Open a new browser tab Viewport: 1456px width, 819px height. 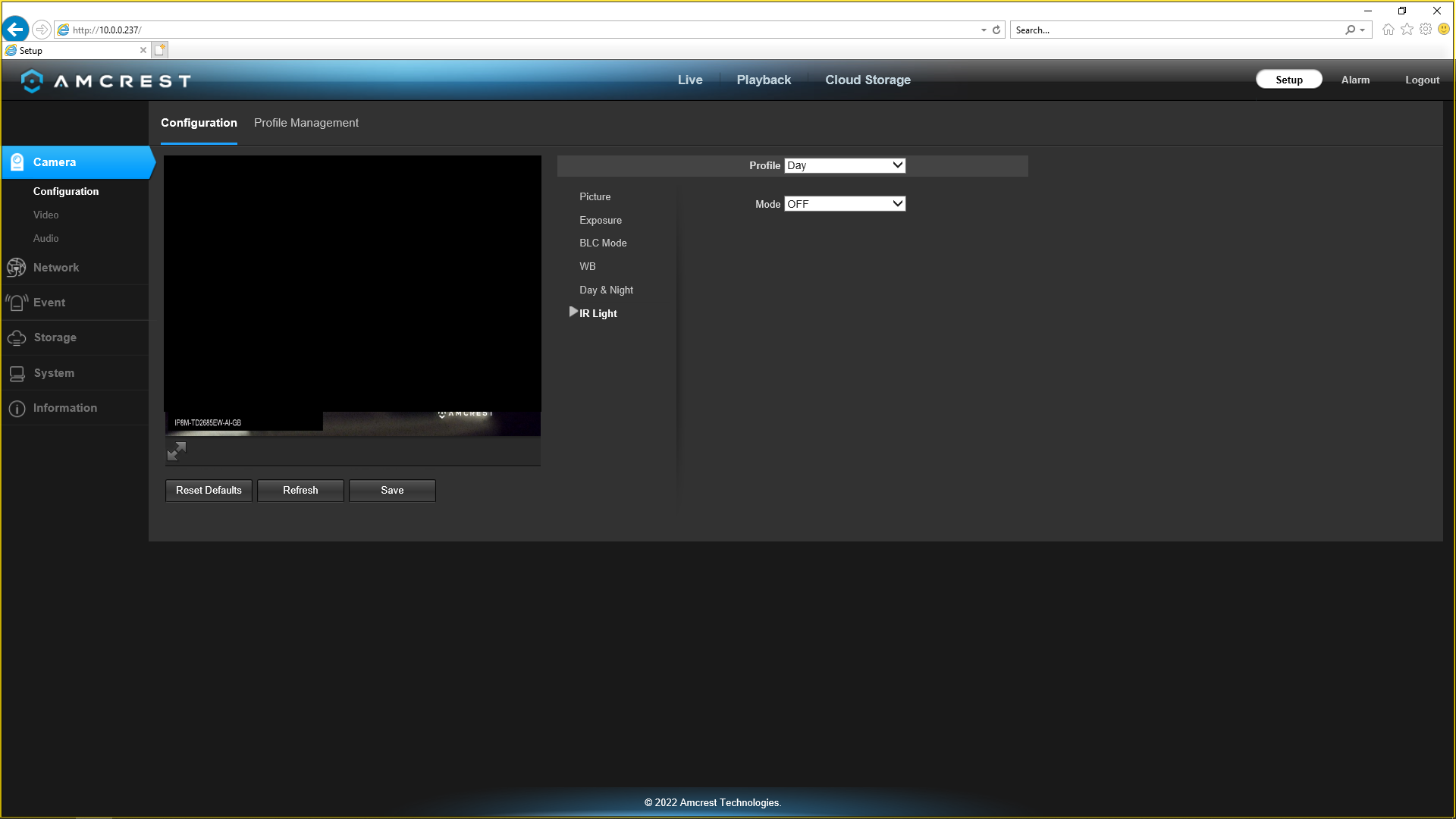click(x=160, y=50)
